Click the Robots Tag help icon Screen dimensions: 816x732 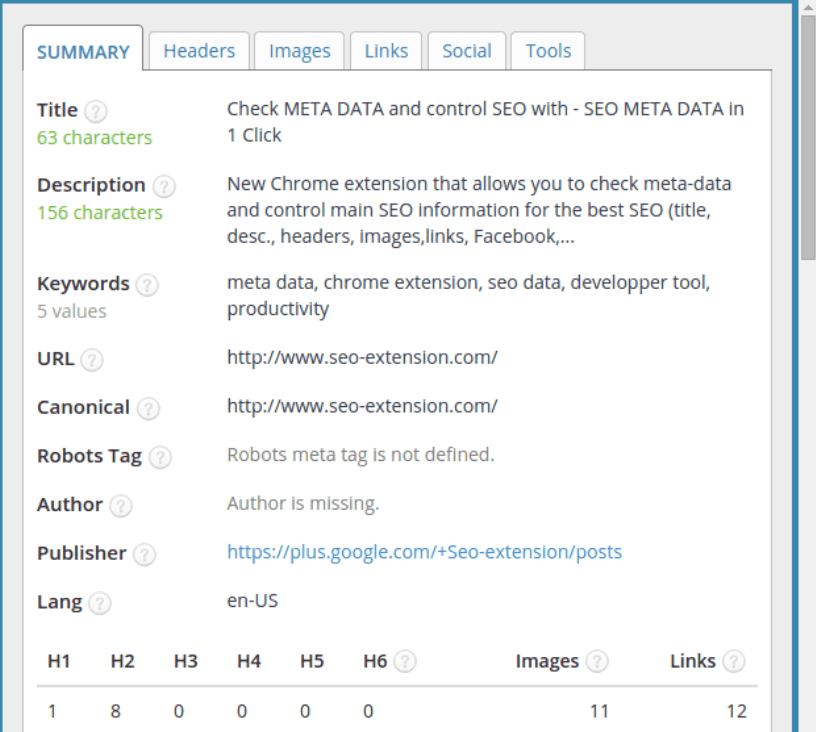pyautogui.click(x=160, y=457)
